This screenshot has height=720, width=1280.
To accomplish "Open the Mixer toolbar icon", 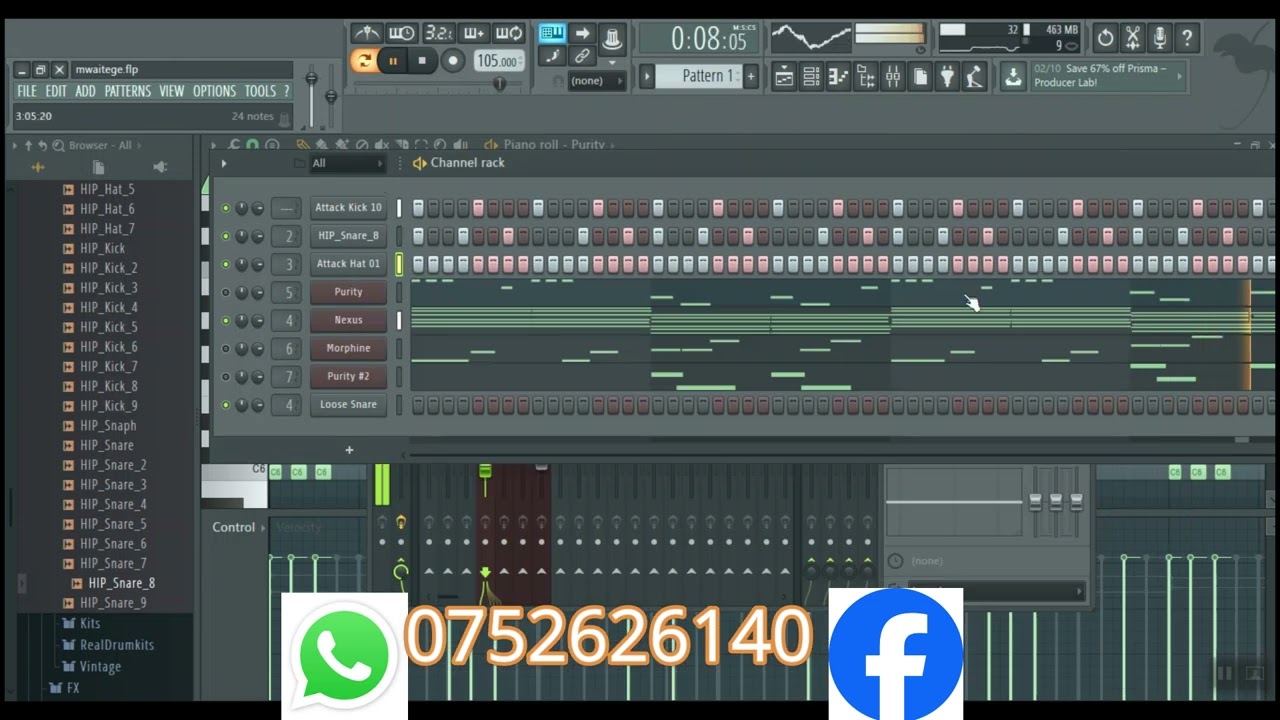I will (x=893, y=76).
